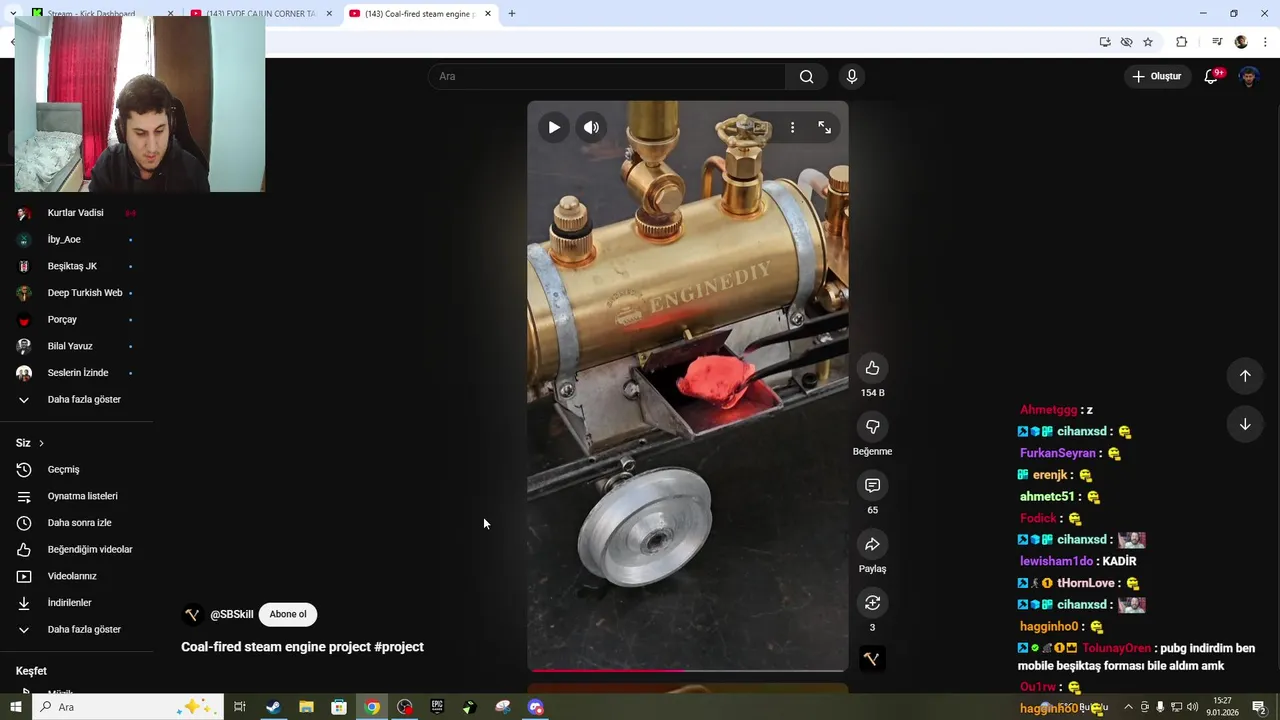Open the @SBSkill channel link
Screen dimensions: 1280x720
(231, 614)
